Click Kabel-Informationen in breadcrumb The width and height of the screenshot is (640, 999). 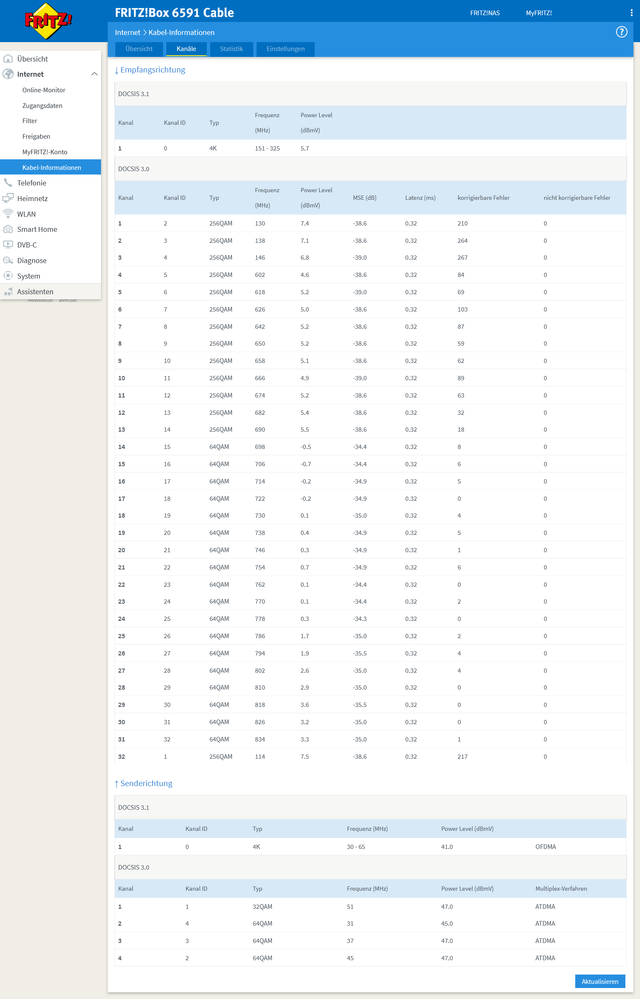181,32
